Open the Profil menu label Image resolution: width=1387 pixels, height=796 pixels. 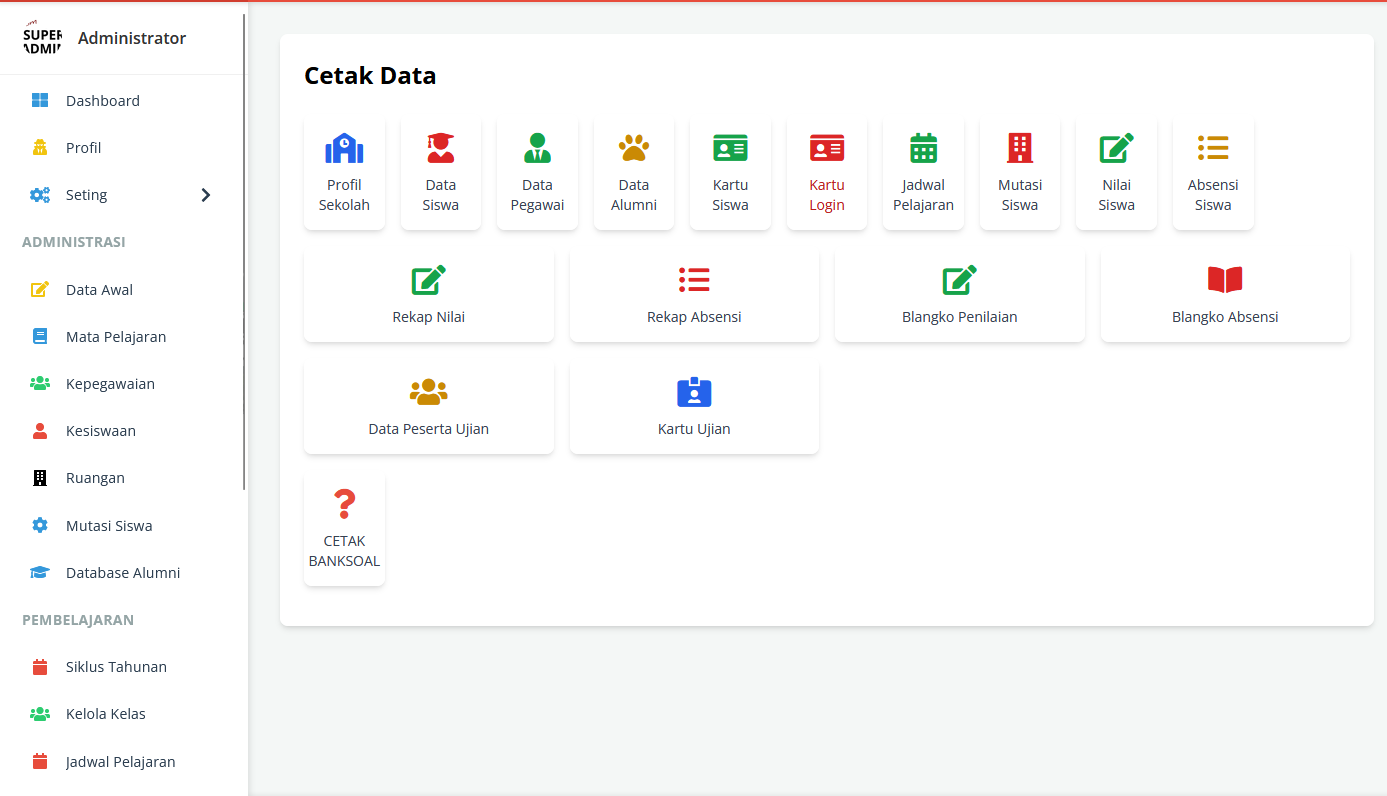point(84,148)
